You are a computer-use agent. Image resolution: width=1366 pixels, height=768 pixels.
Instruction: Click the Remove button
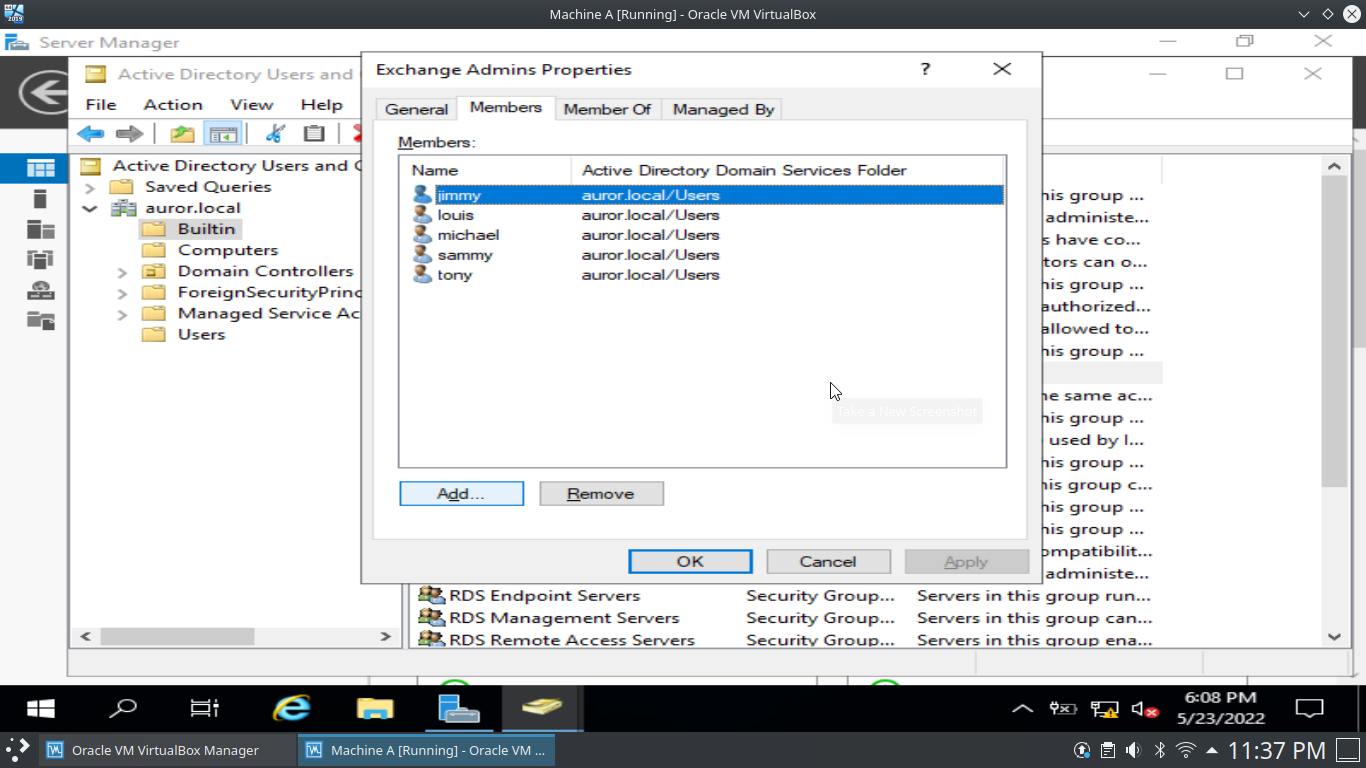[x=601, y=494]
